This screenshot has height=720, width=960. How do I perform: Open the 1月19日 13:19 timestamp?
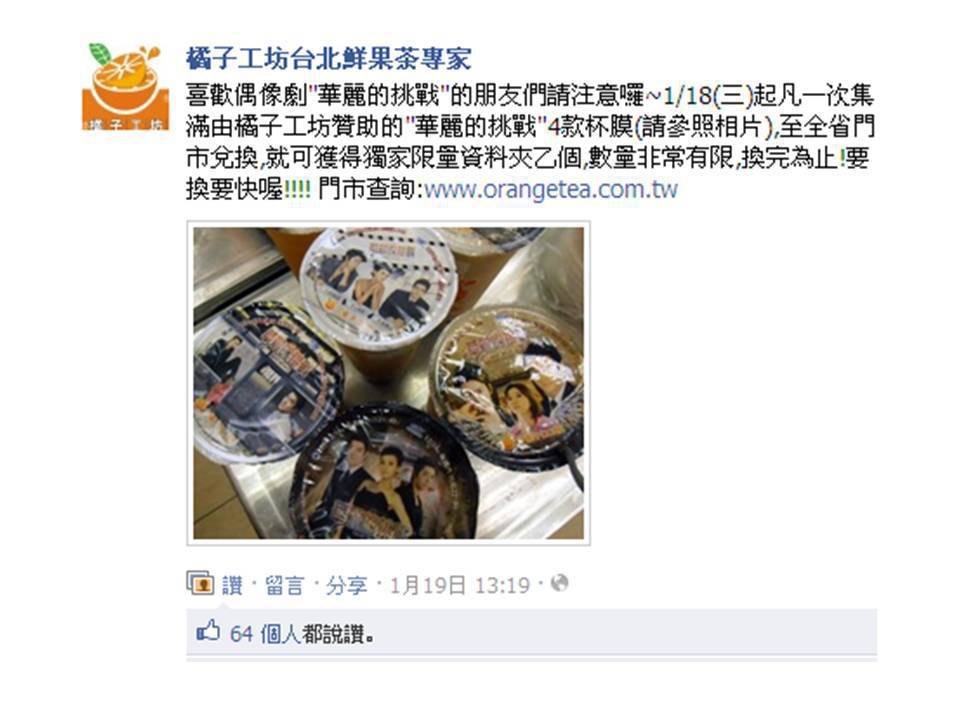(x=460, y=585)
